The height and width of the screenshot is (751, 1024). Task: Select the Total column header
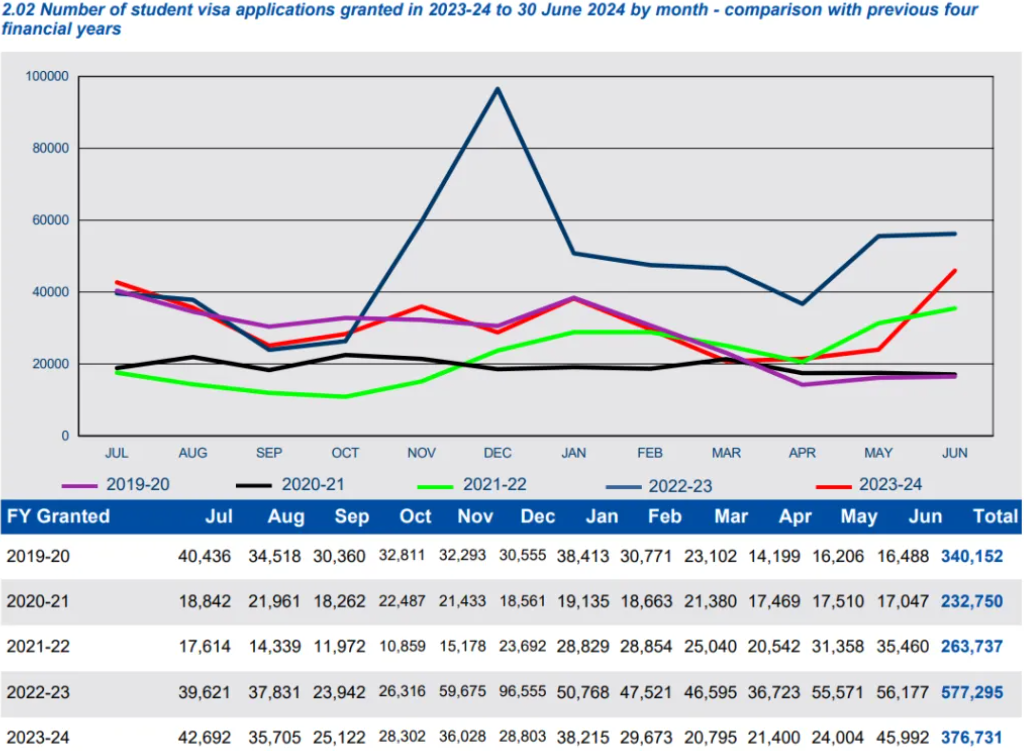point(995,517)
